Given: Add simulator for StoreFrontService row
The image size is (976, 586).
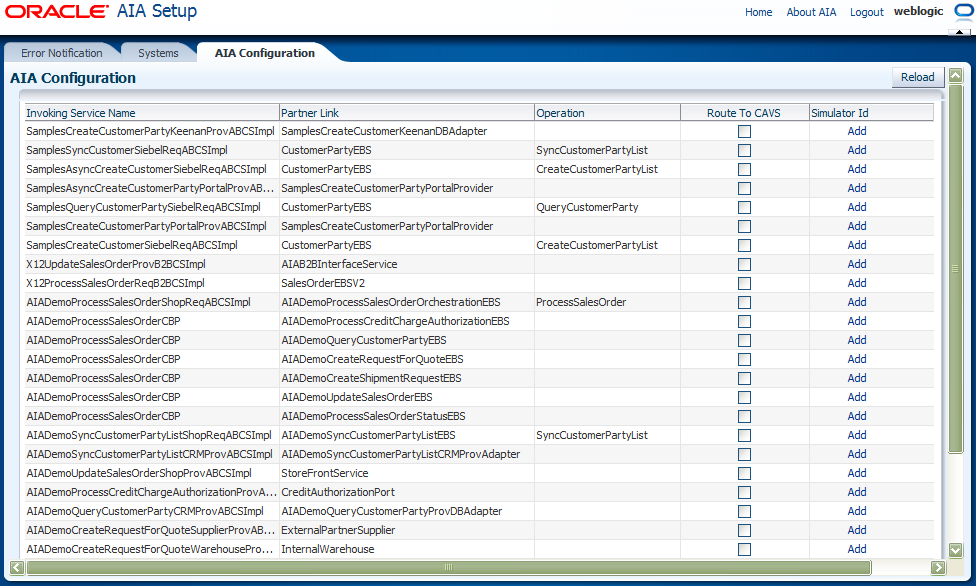Looking at the screenshot, I should (856, 473).
